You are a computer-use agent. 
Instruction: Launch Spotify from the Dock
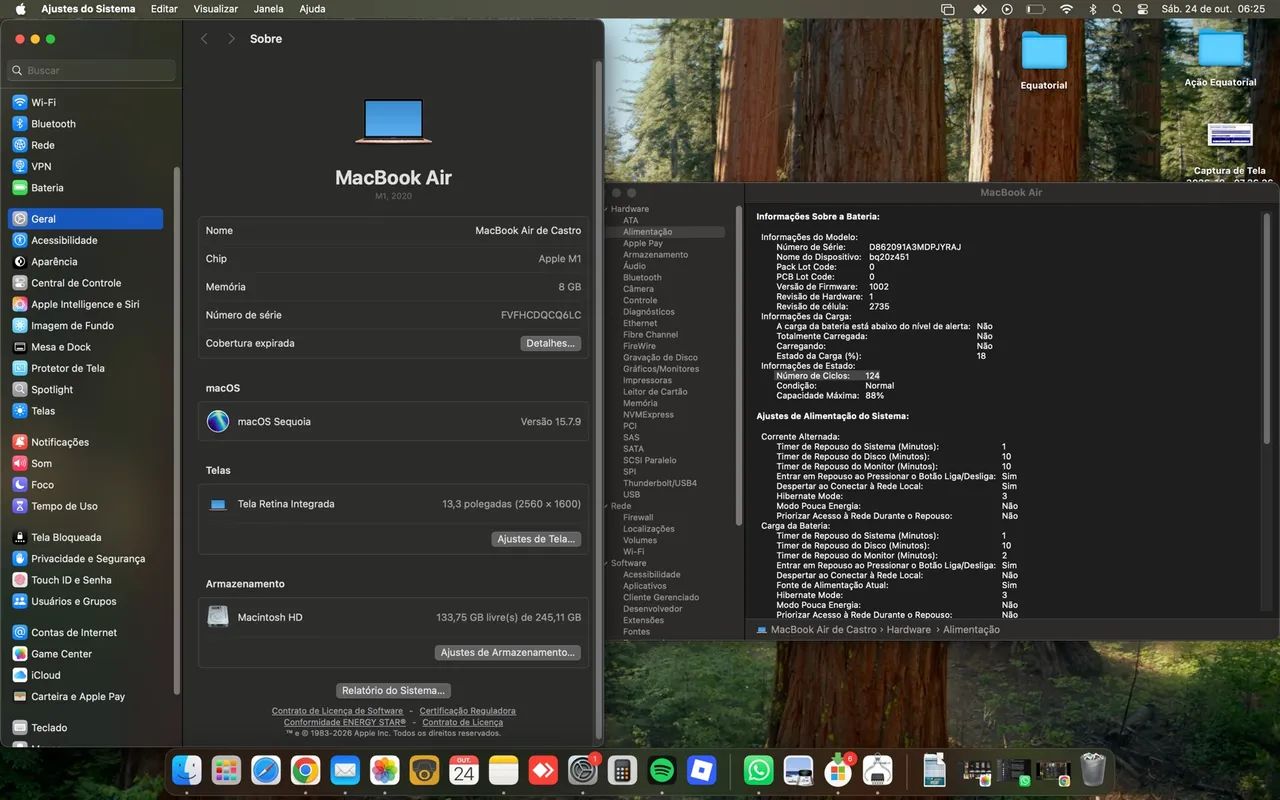pos(662,770)
